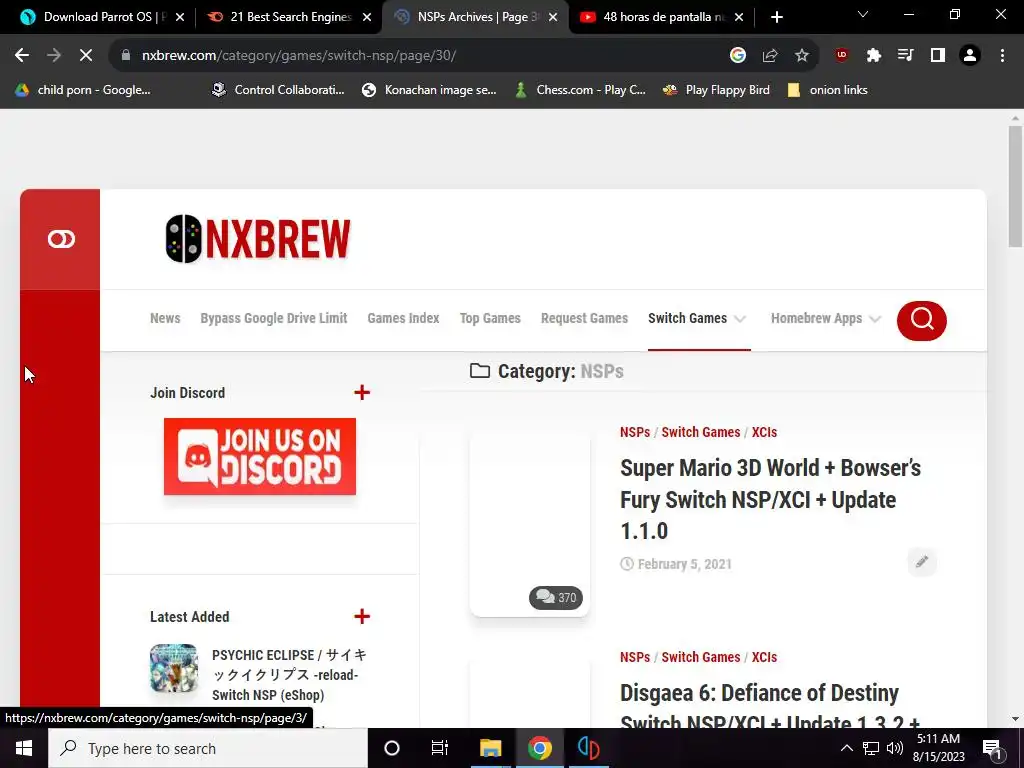Open XCIs tag above Disgaea 6
1024x768 pixels.
(764, 657)
